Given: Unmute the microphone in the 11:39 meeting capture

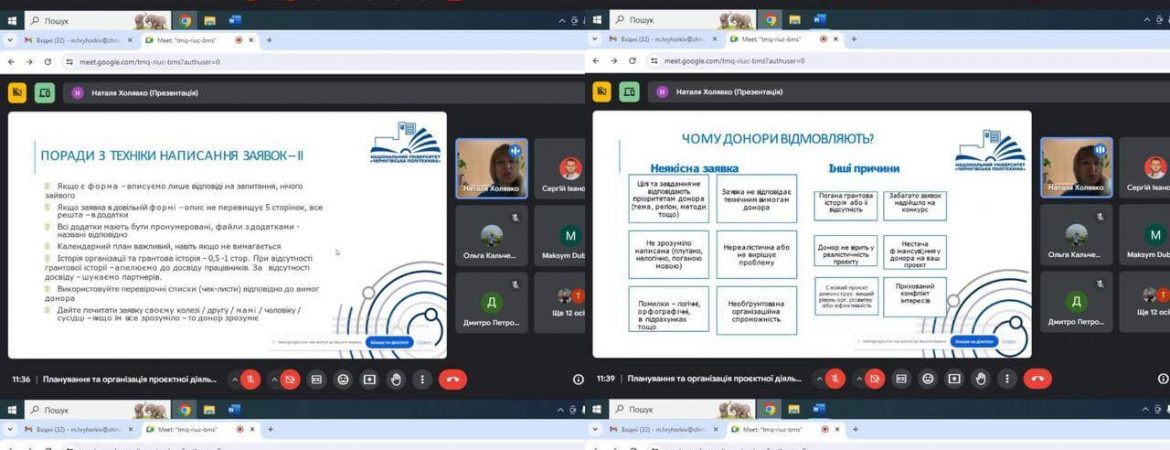Looking at the screenshot, I should (836, 379).
